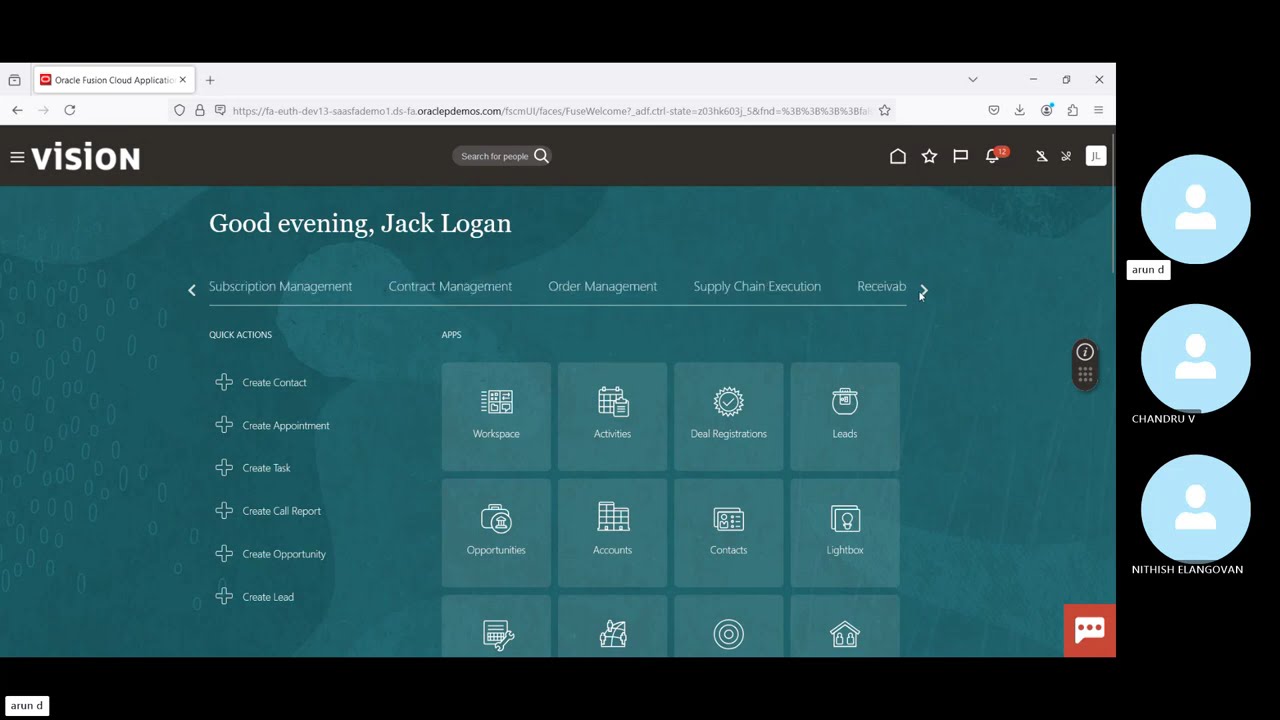The image size is (1280, 720).
Task: Click the browser address bar URL
Action: coord(551,111)
